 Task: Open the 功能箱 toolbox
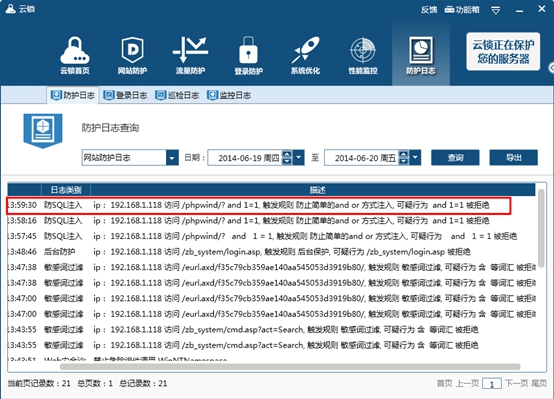(x=462, y=10)
